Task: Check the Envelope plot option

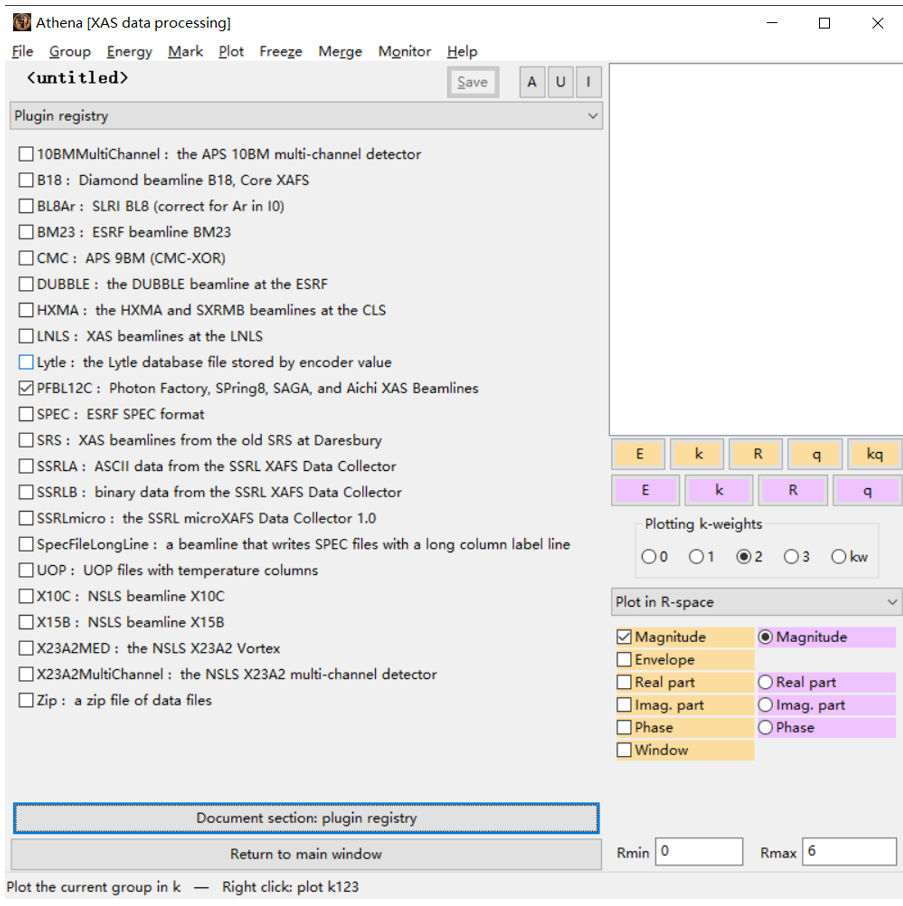Action: 624,659
